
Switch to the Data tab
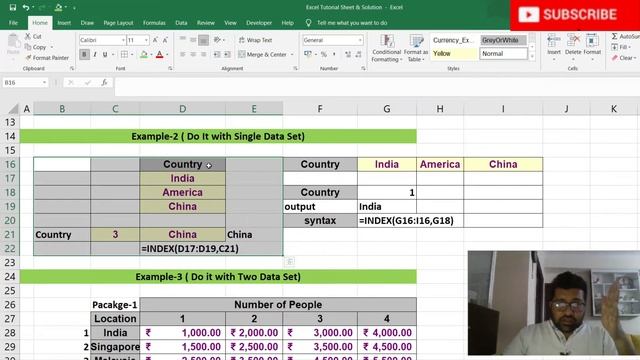point(181,23)
